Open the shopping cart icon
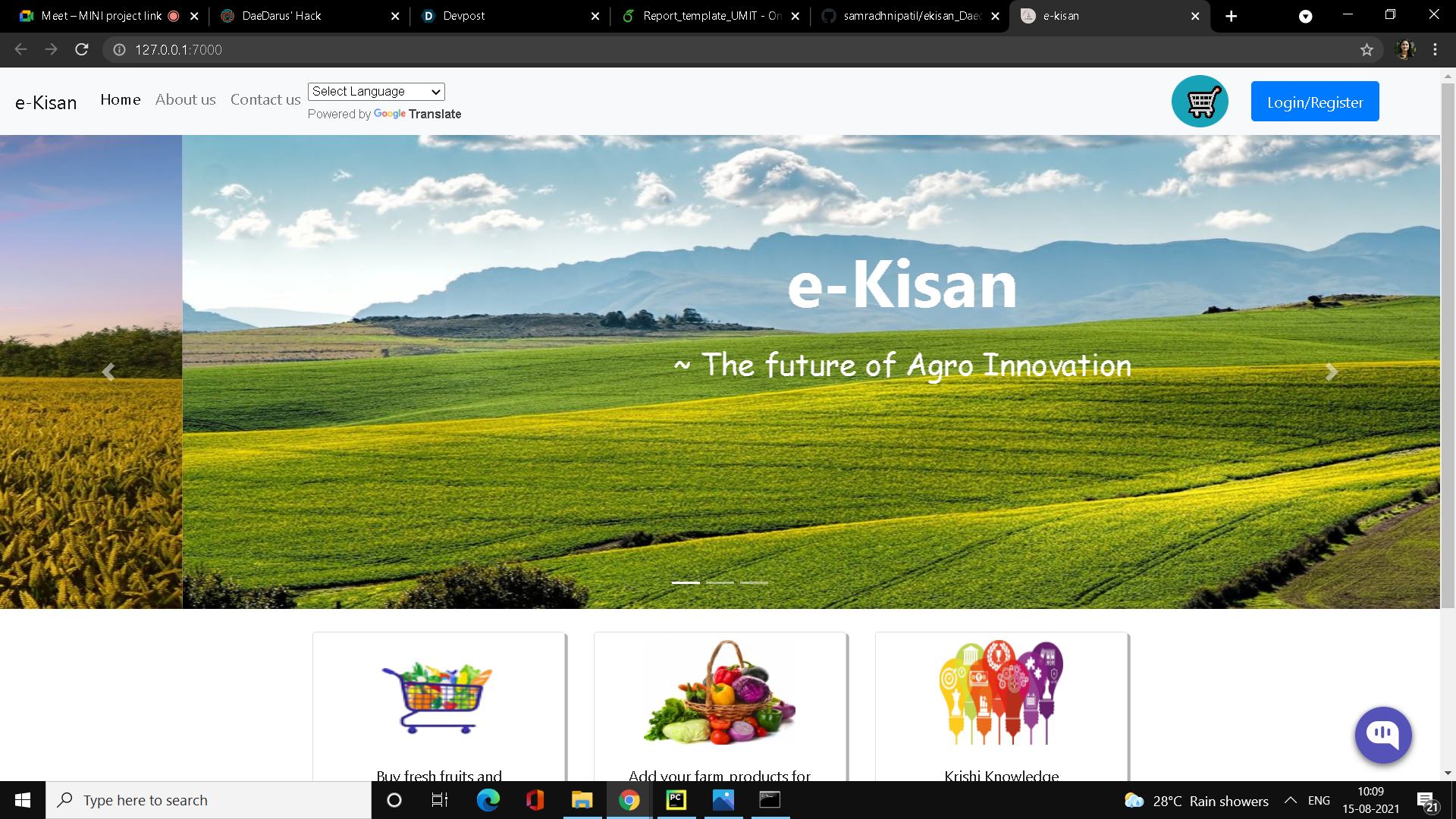 [1200, 102]
